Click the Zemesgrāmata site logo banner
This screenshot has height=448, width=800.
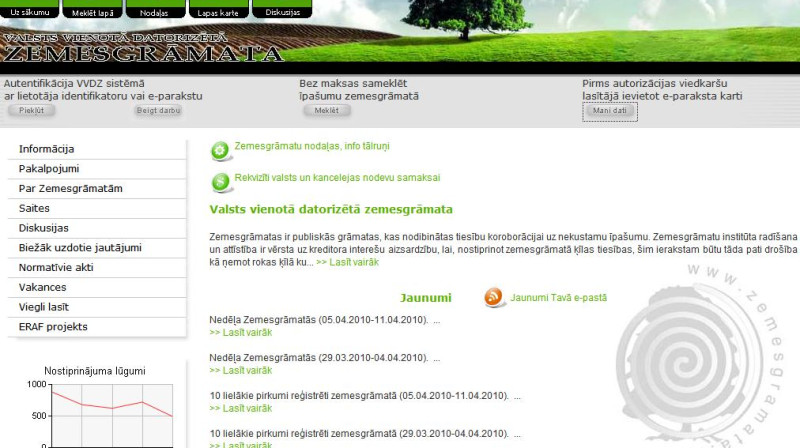coord(143,48)
